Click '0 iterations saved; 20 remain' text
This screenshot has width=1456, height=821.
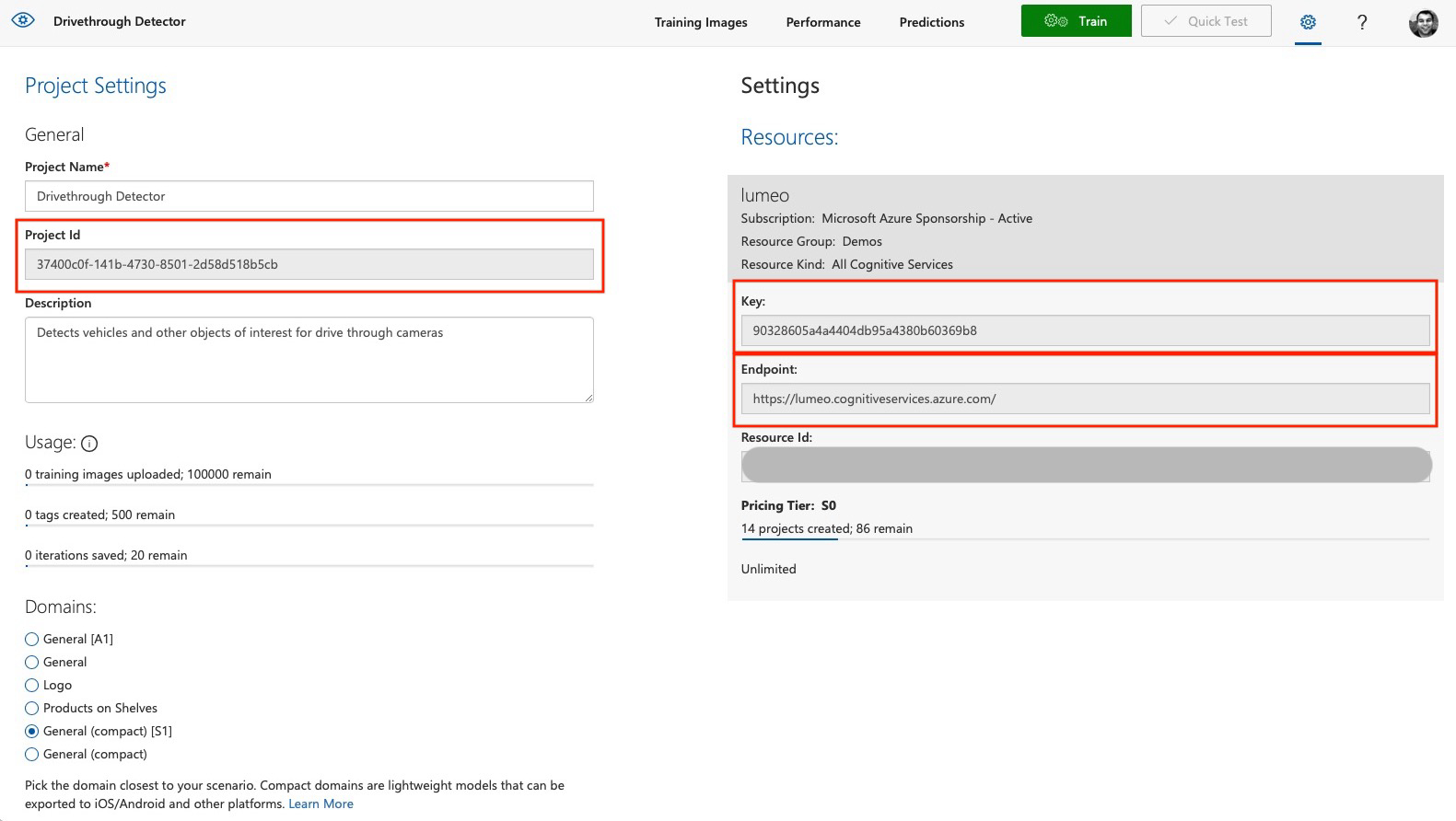coord(106,555)
